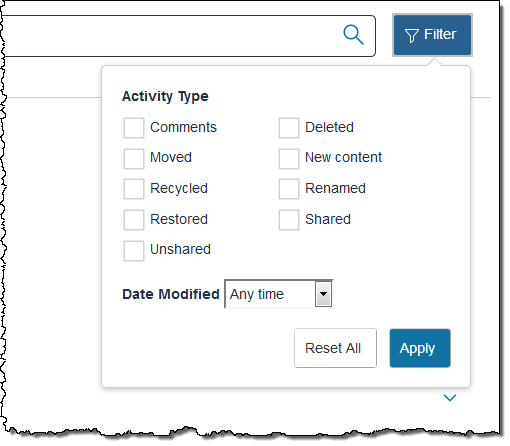Viewport: 510px width, 446px height.
Task: Apply the selected filters
Action: [x=420, y=348]
